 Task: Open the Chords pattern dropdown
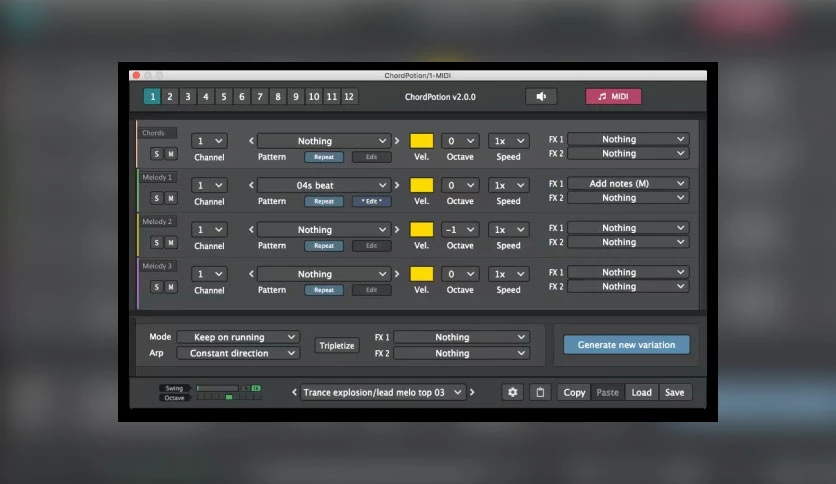pyautogui.click(x=324, y=141)
